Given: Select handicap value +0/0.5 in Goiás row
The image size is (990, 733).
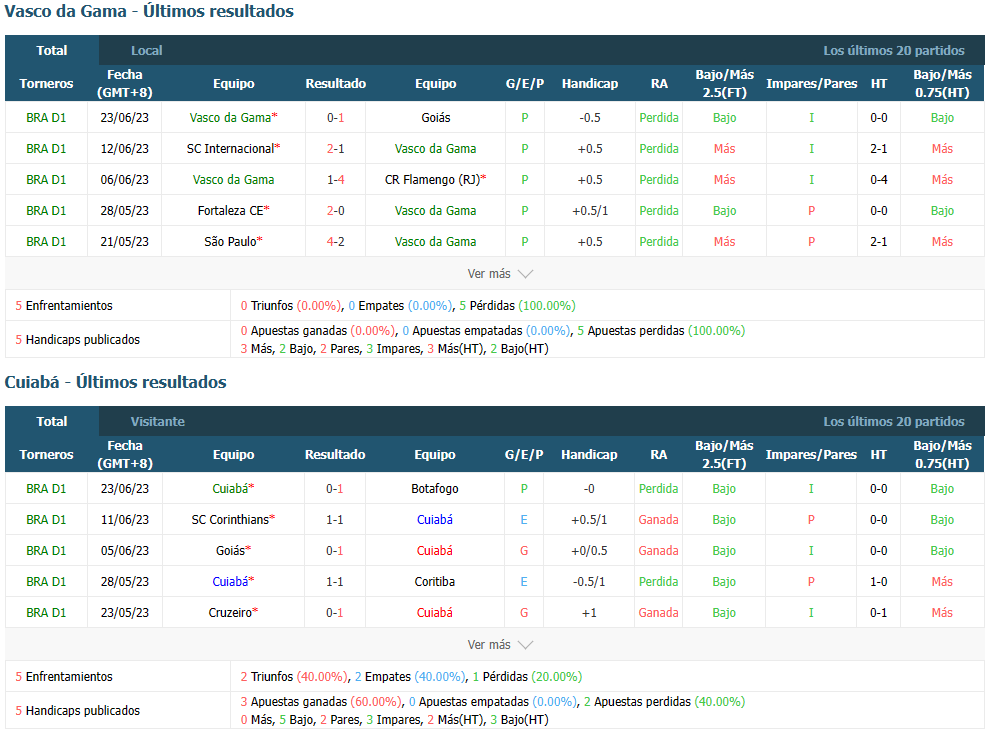Looking at the screenshot, I should 589,551.
